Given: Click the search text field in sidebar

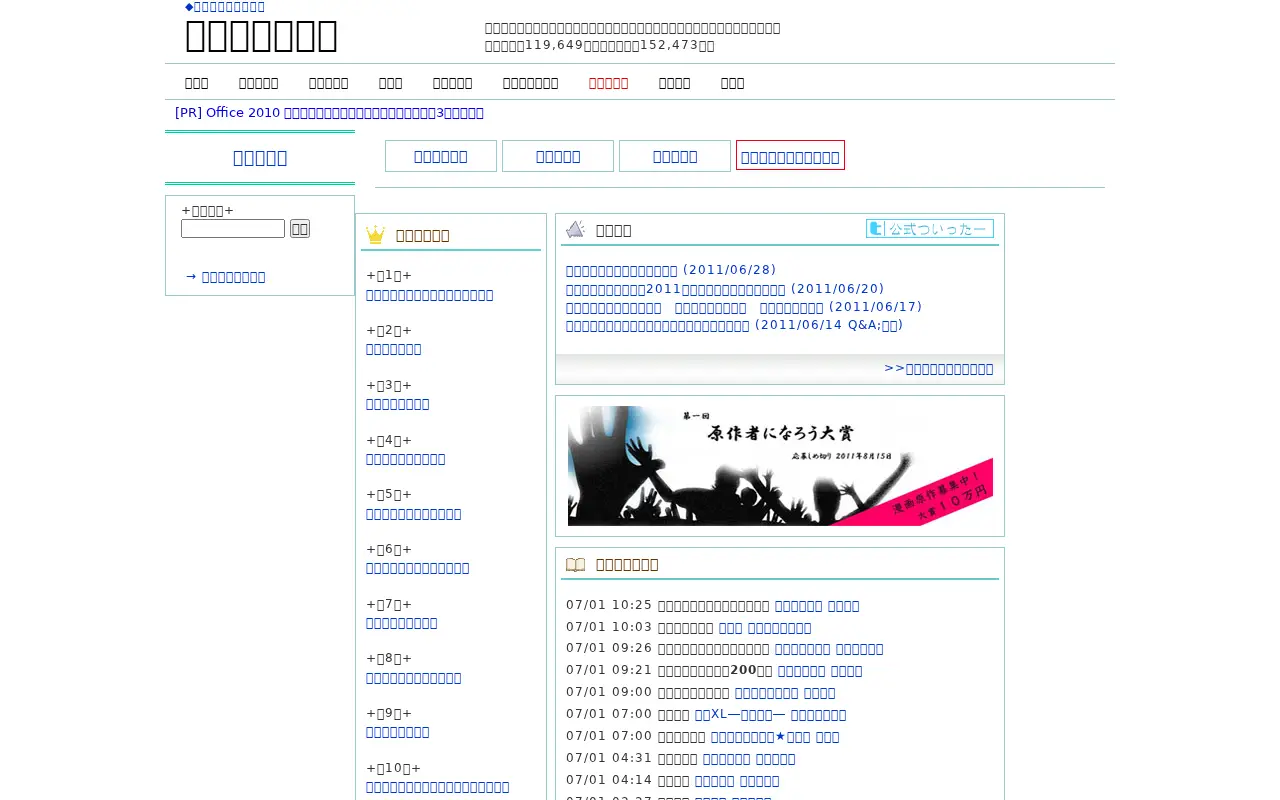Looking at the screenshot, I should point(233,229).
